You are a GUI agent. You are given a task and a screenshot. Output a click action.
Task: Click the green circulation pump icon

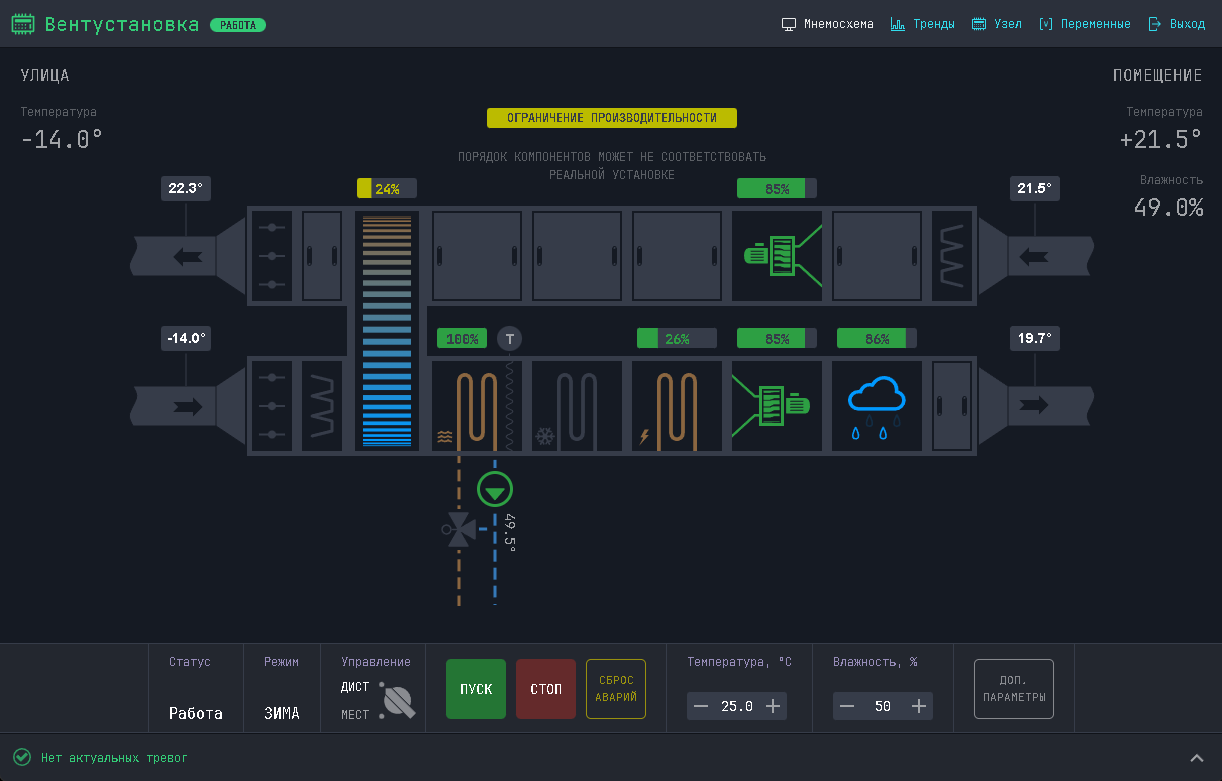click(494, 489)
